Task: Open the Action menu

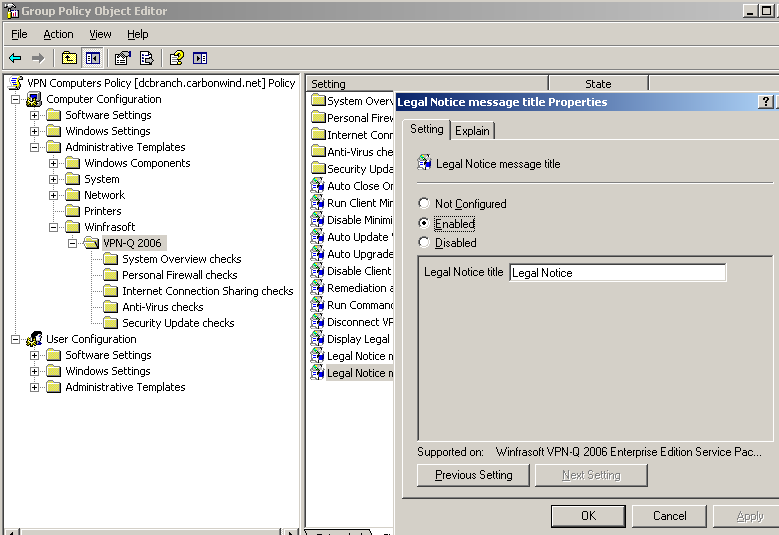Action: (58, 34)
